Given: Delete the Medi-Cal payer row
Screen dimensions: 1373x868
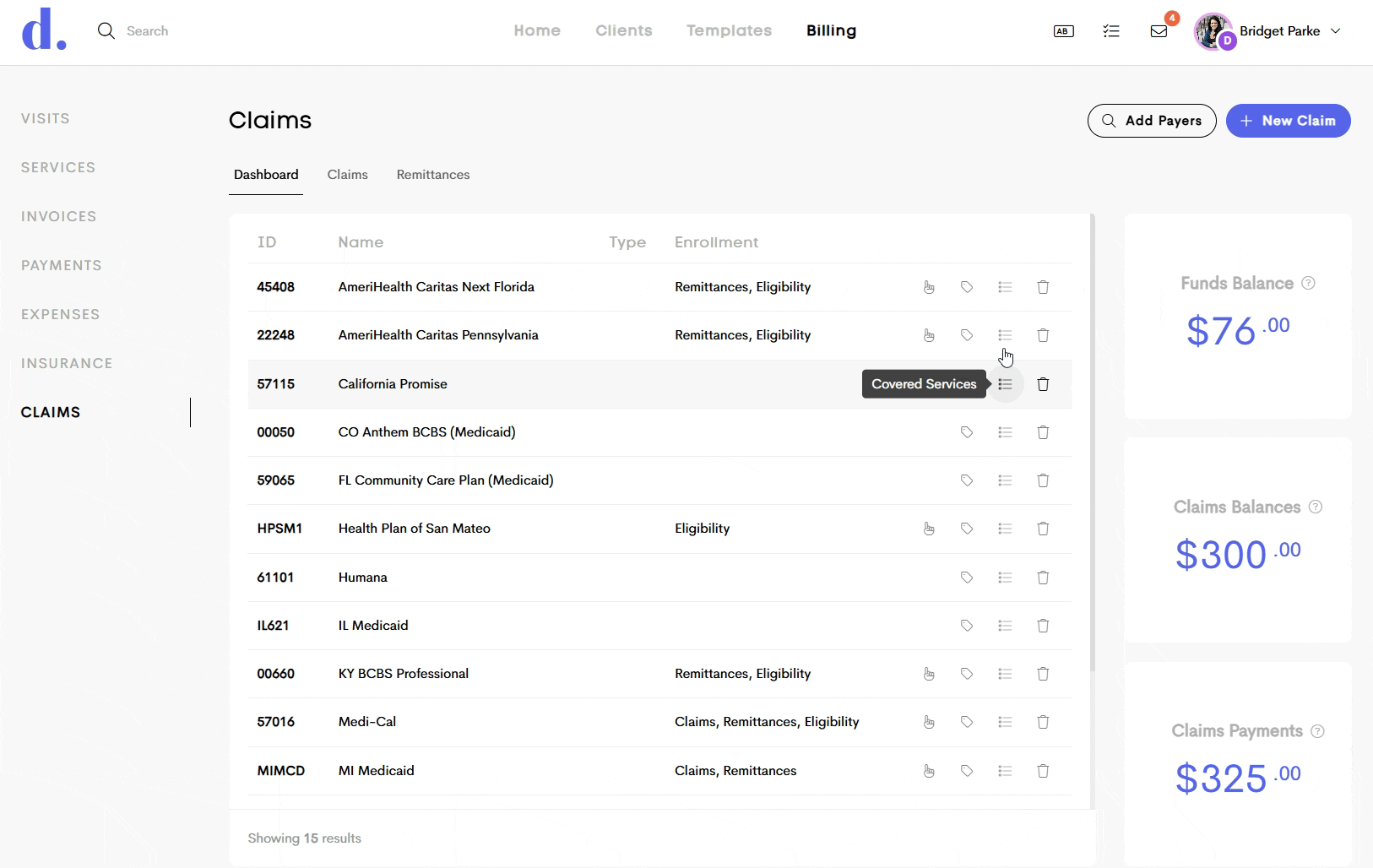Looking at the screenshot, I should 1043,722.
